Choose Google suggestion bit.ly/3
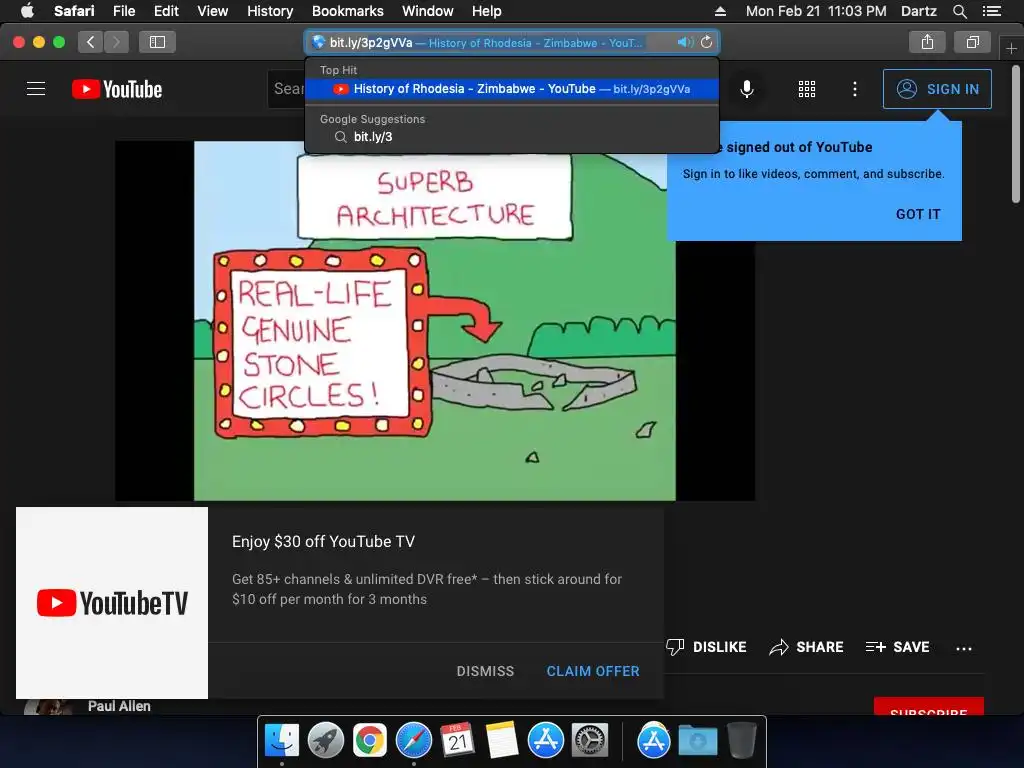 tap(512, 136)
